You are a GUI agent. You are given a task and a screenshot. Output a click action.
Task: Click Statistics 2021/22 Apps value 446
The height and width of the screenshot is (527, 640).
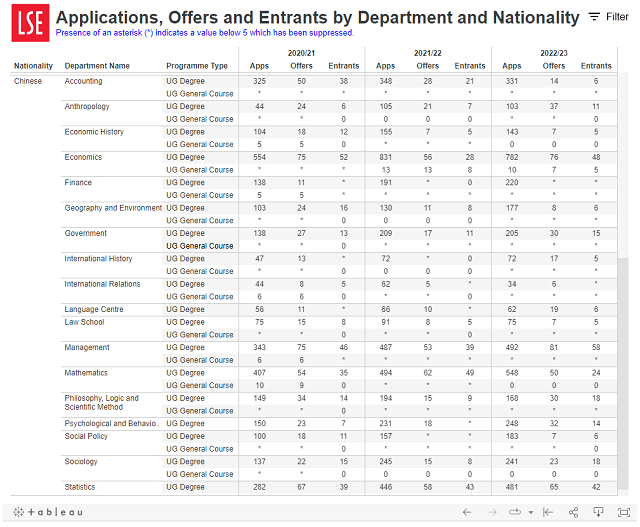pyautogui.click(x=386, y=487)
